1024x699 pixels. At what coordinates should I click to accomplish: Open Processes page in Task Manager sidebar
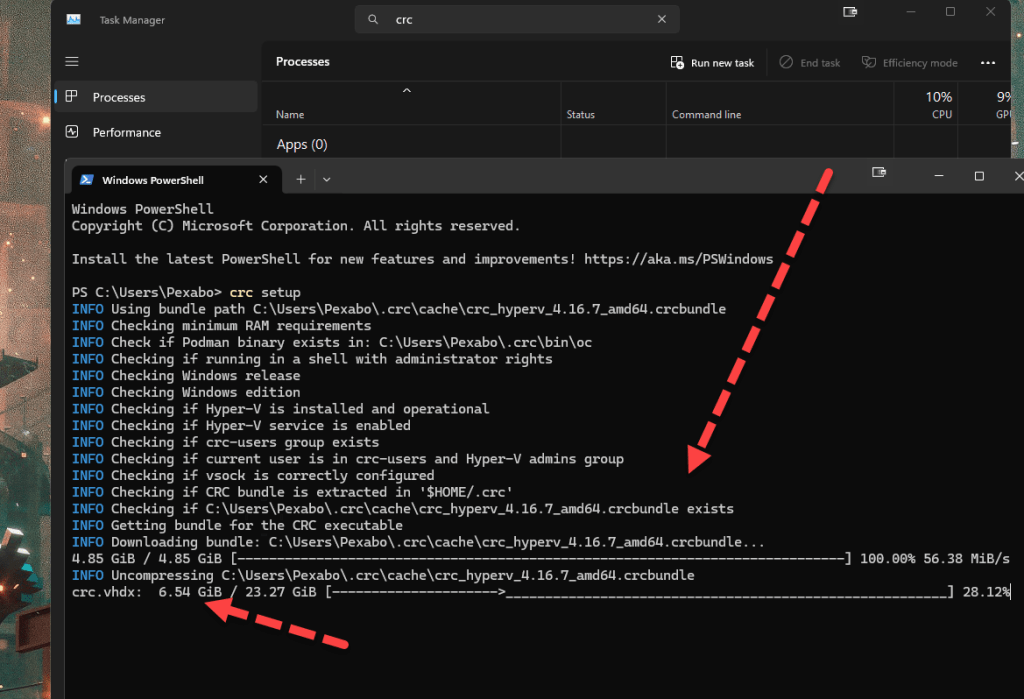coord(156,97)
